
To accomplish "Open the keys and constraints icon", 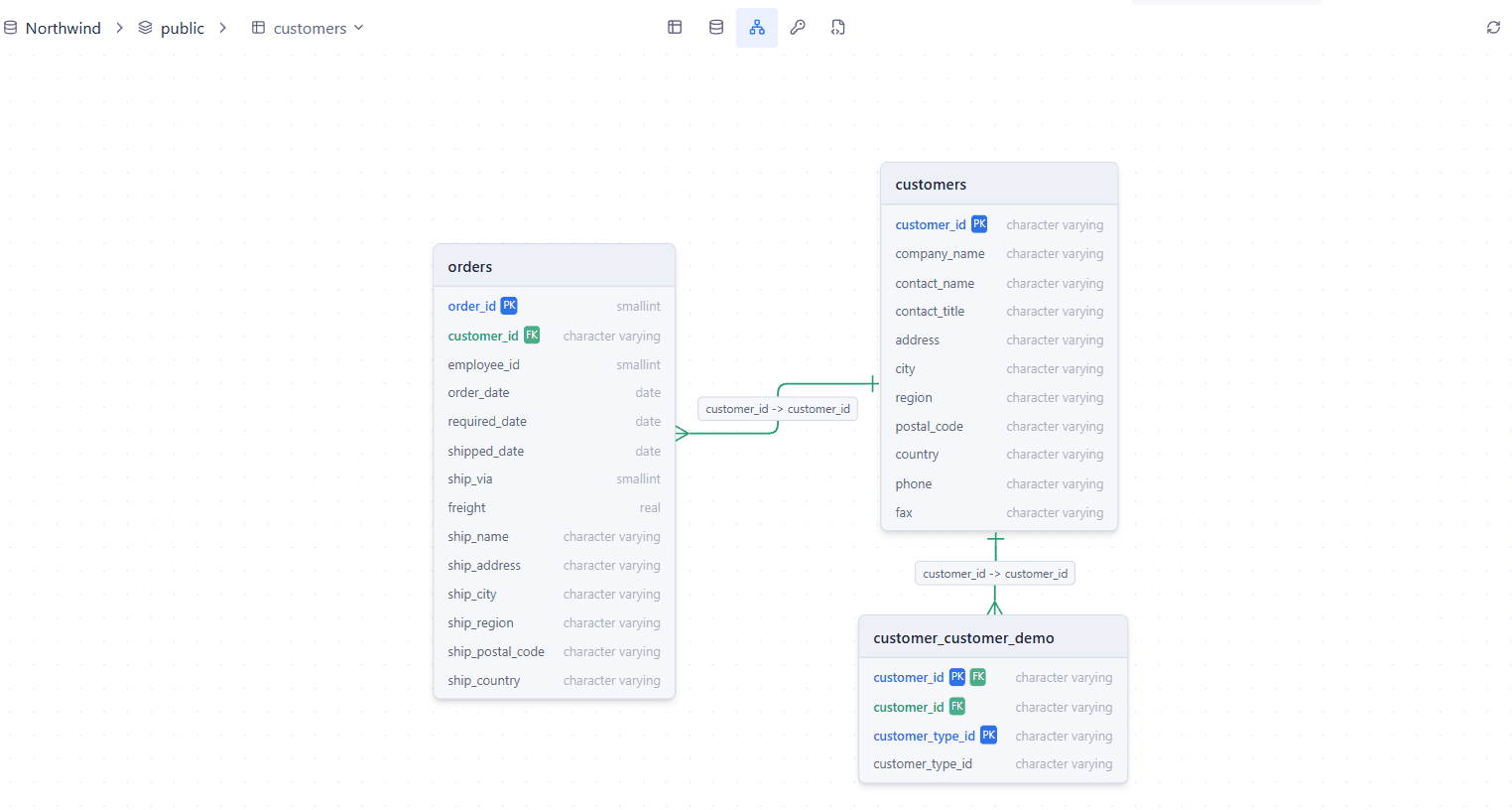I will (x=798, y=28).
